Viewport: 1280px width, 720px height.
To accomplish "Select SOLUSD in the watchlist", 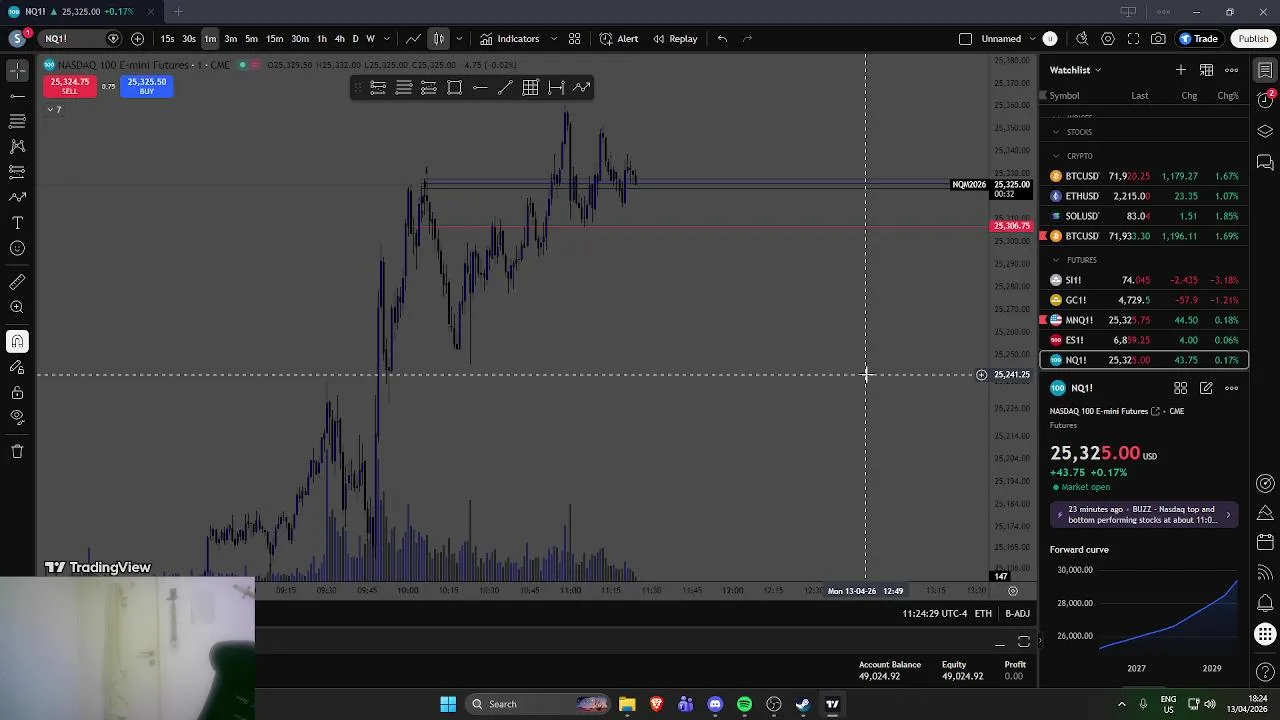I will (1144, 216).
